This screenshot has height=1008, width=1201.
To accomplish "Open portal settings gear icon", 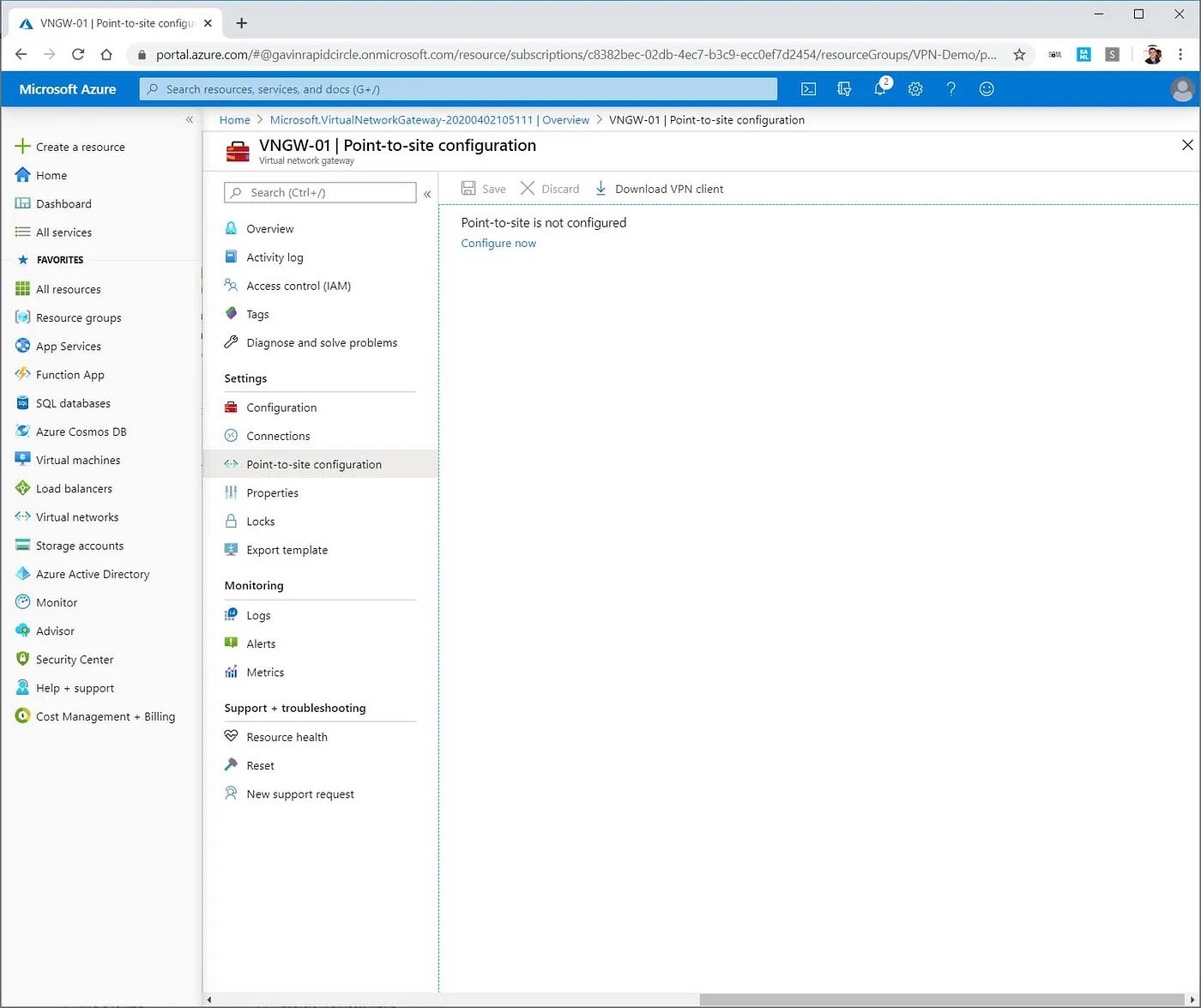I will [x=915, y=89].
